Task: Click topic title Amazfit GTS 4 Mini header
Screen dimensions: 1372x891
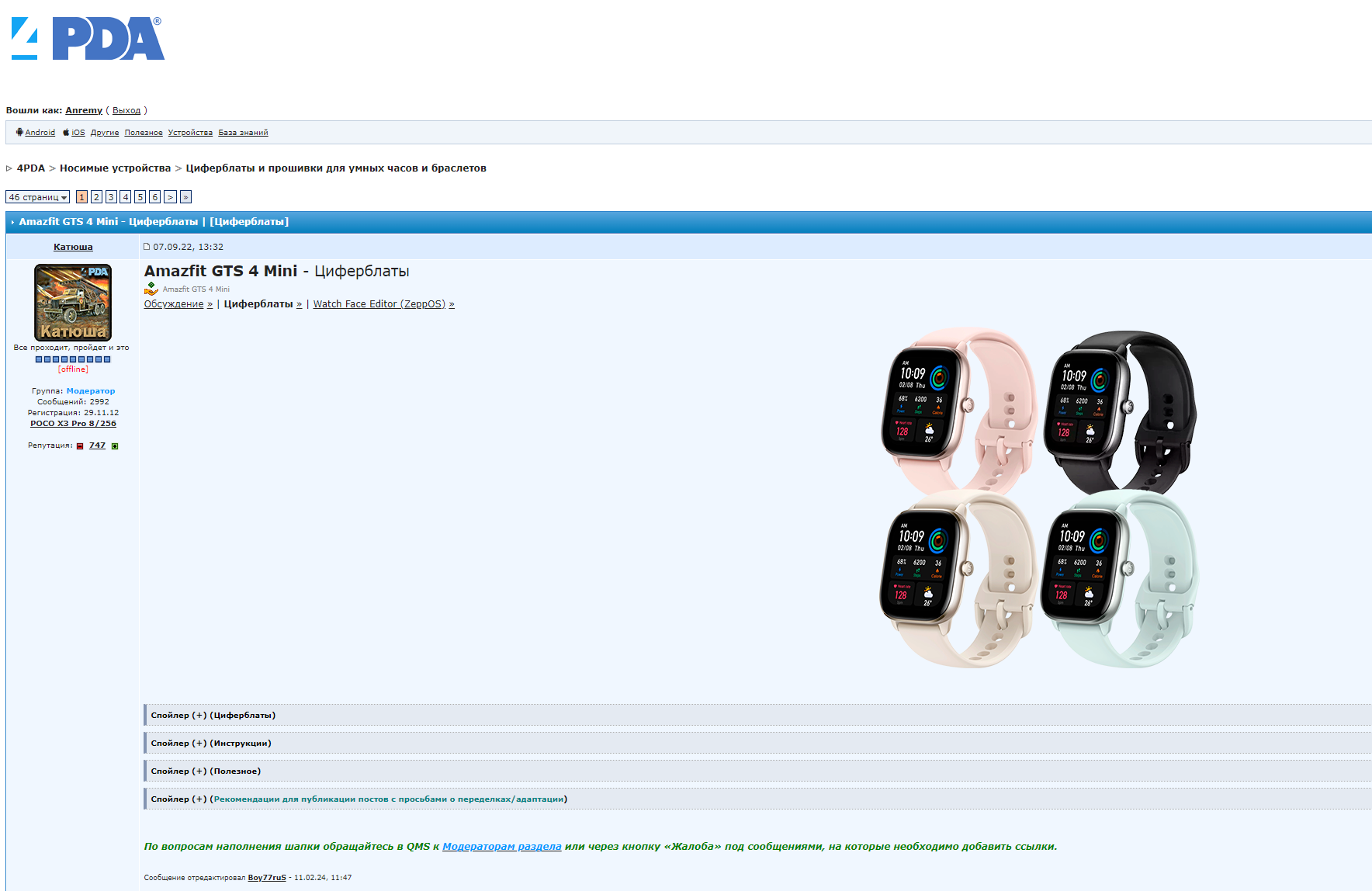Action: [x=154, y=222]
